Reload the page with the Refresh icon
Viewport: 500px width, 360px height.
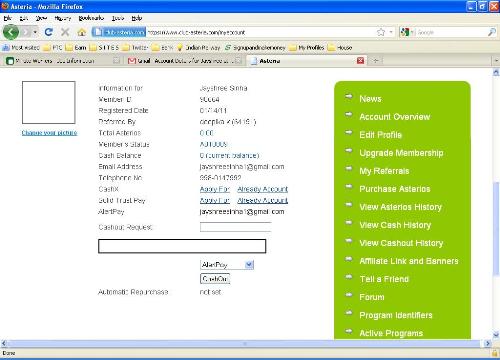pyautogui.click(x=49, y=32)
